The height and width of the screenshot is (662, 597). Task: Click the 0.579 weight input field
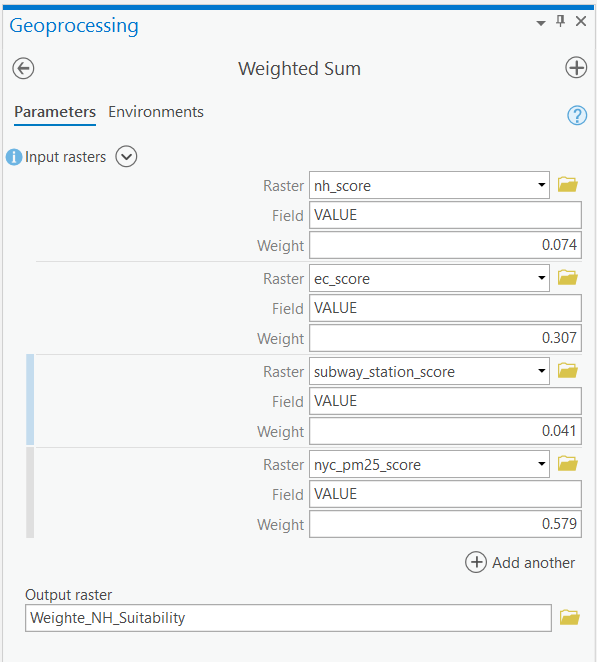[x=445, y=524]
